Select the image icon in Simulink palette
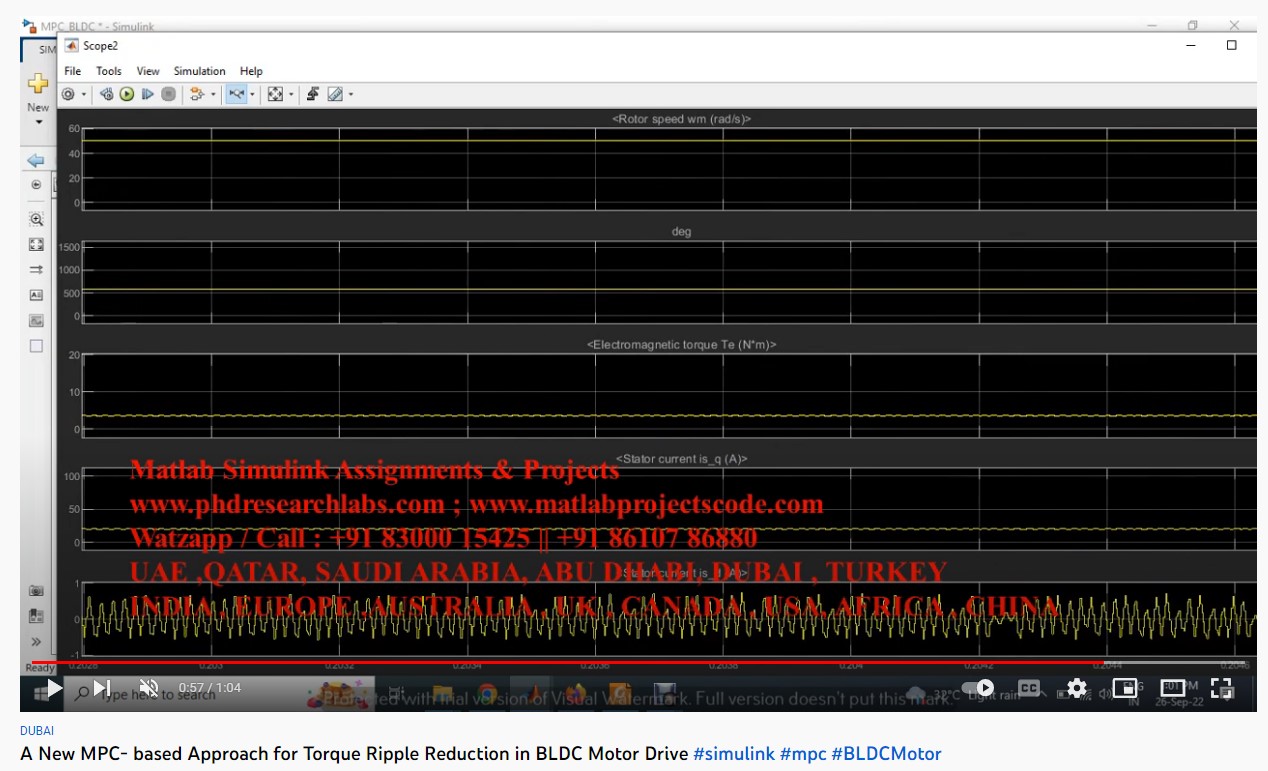1268x771 pixels. (36, 321)
